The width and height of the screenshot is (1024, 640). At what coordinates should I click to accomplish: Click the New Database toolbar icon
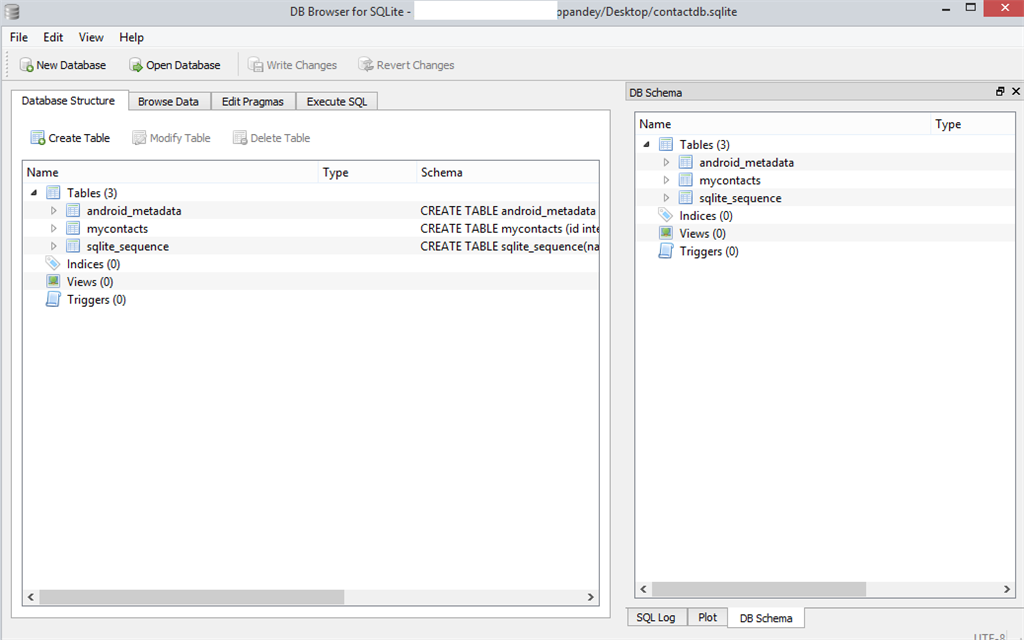[26, 65]
